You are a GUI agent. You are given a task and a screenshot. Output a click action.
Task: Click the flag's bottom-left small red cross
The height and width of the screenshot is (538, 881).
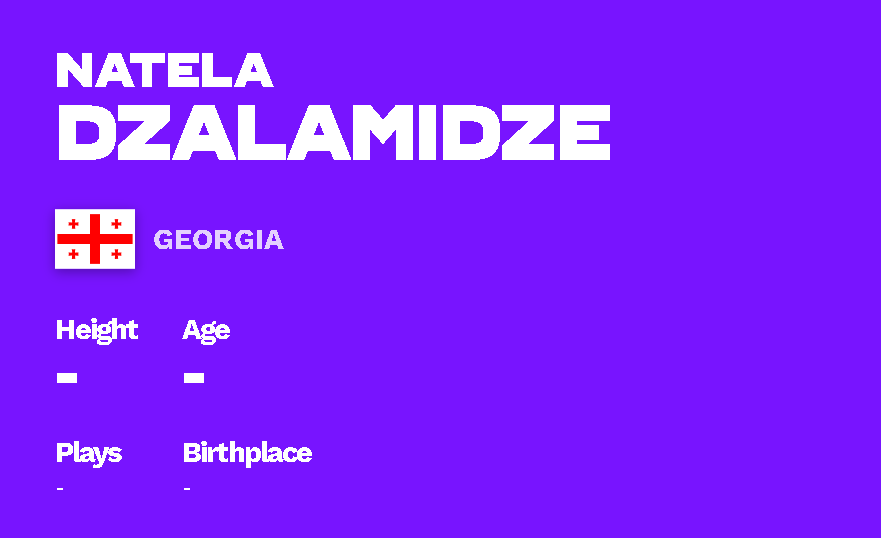coord(73,255)
